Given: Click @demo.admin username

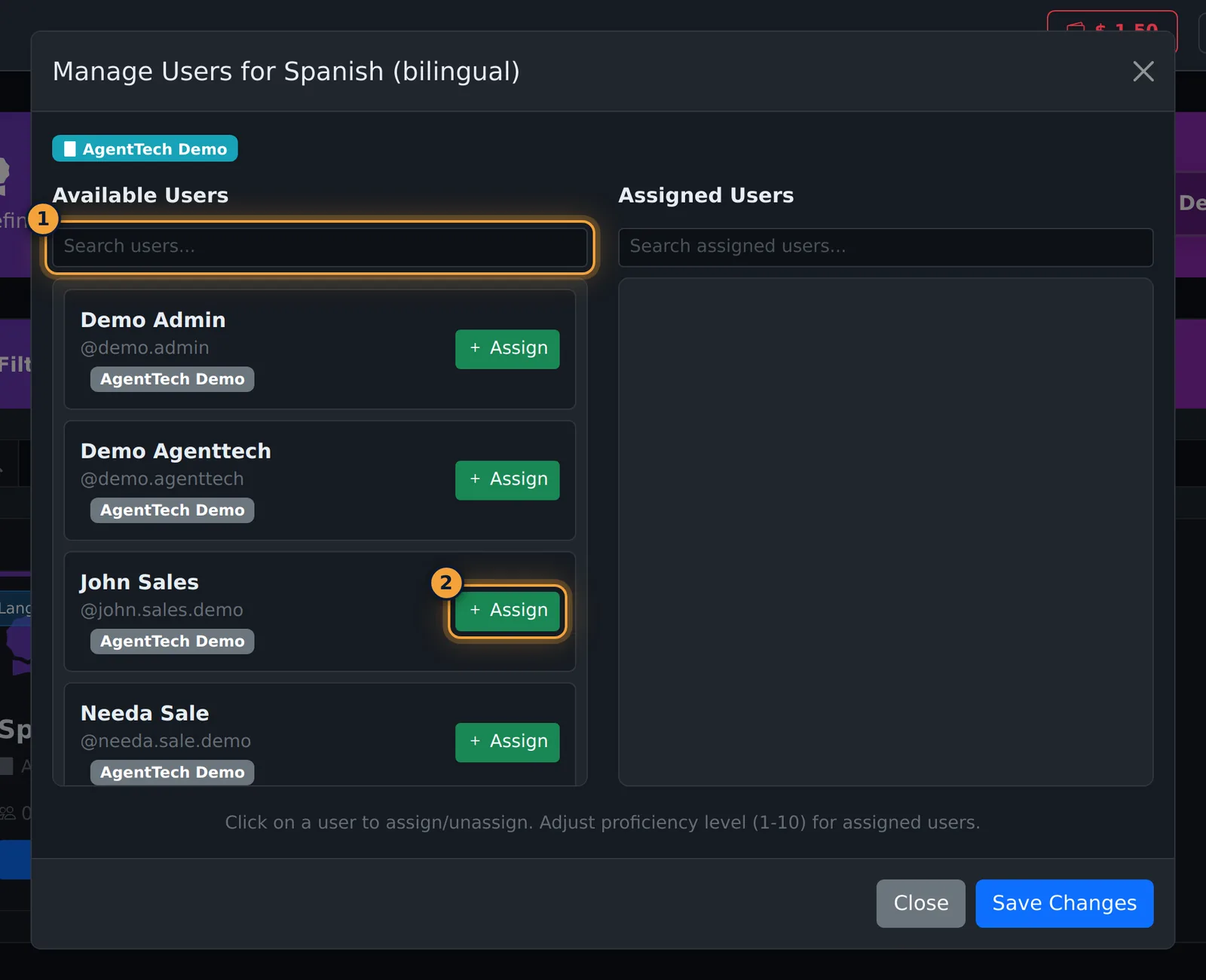Looking at the screenshot, I should (145, 348).
